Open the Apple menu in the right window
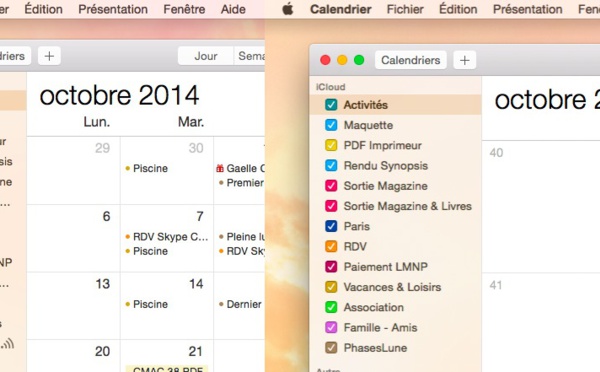Viewport: 600px width, 372px height. coord(288,9)
